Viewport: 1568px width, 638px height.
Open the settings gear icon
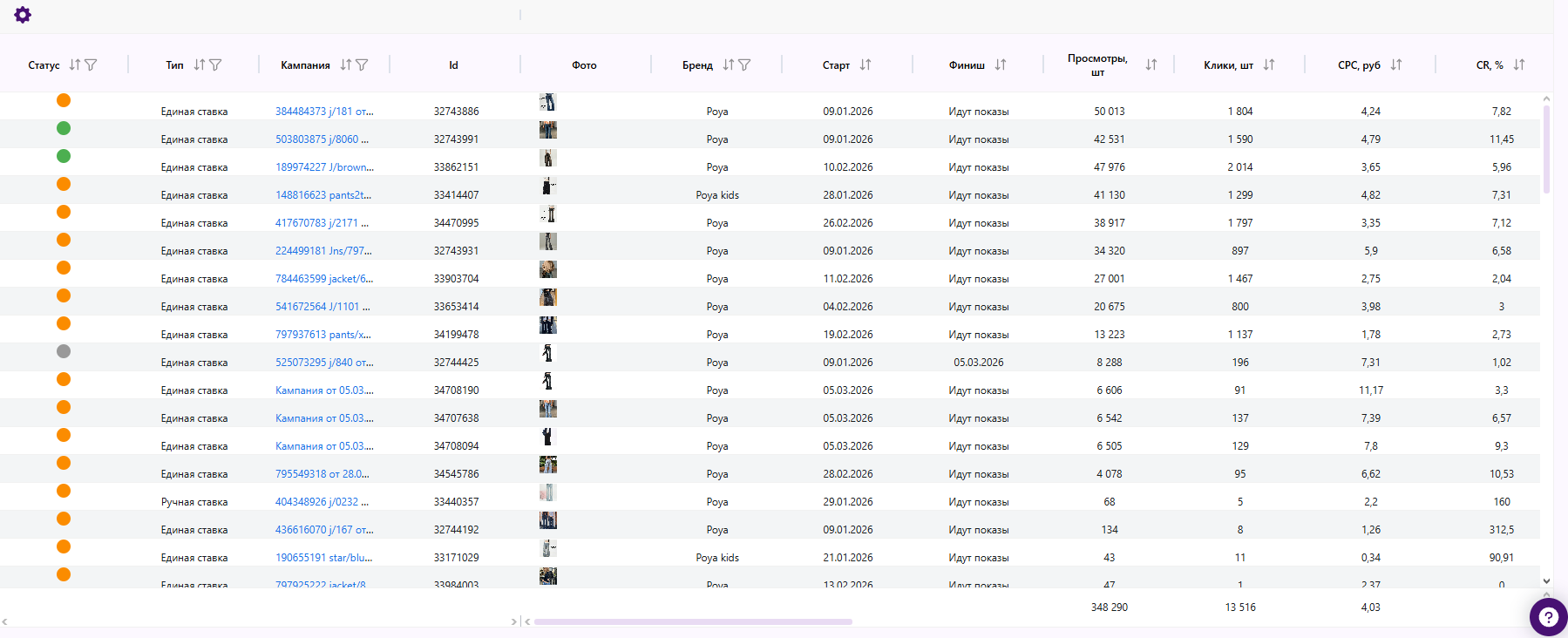(23, 15)
